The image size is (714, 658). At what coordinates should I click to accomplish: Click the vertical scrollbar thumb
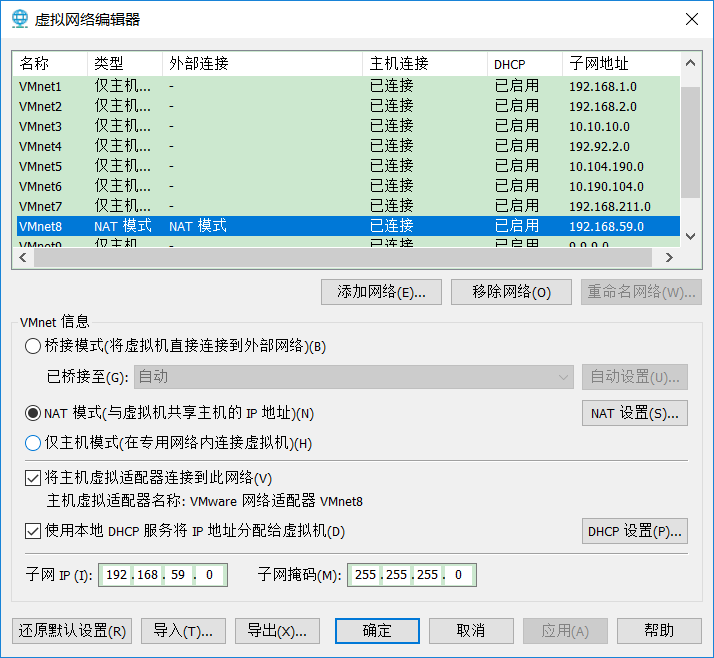point(690,142)
